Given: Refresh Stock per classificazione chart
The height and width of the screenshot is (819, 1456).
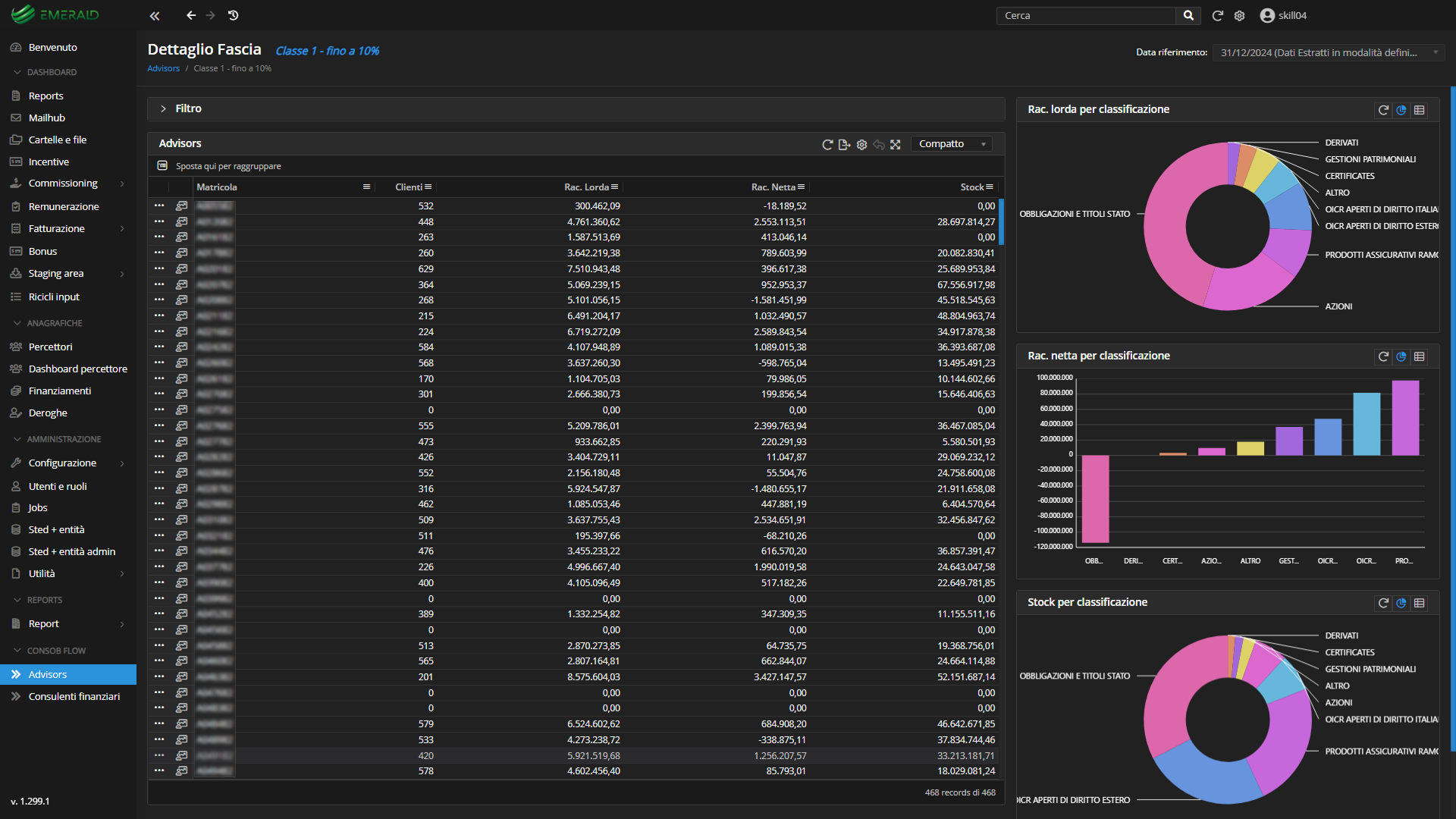Looking at the screenshot, I should 1383,603.
